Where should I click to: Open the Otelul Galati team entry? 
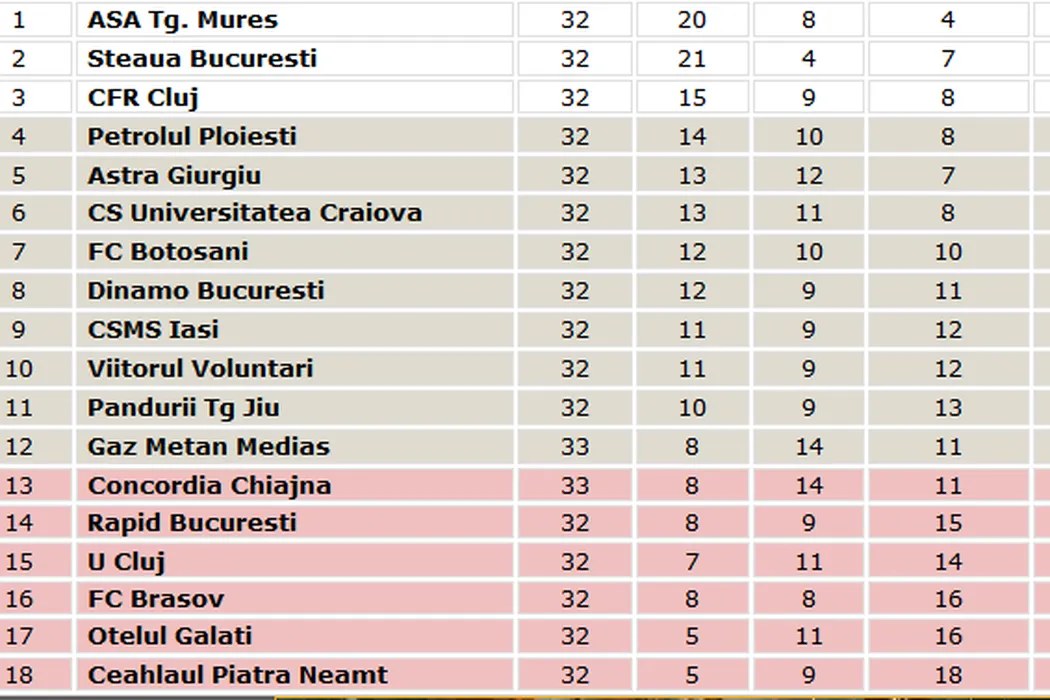170,637
